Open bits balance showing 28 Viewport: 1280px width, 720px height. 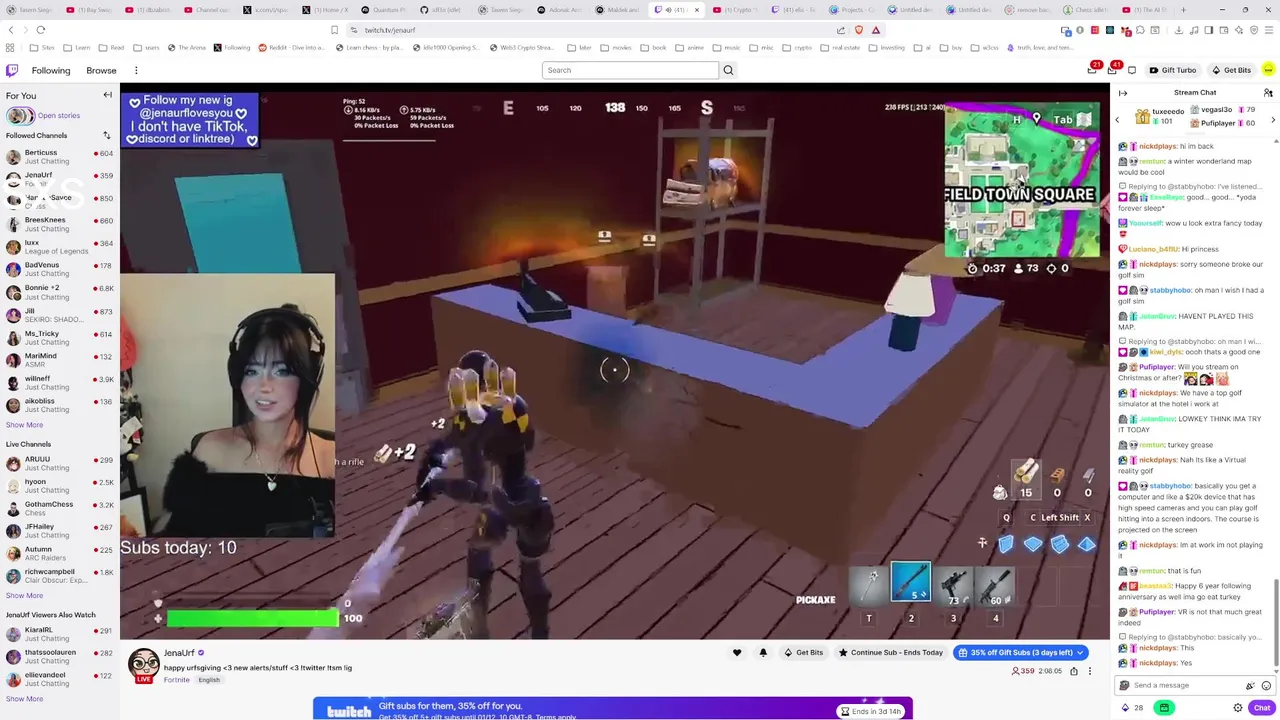click(1132, 708)
